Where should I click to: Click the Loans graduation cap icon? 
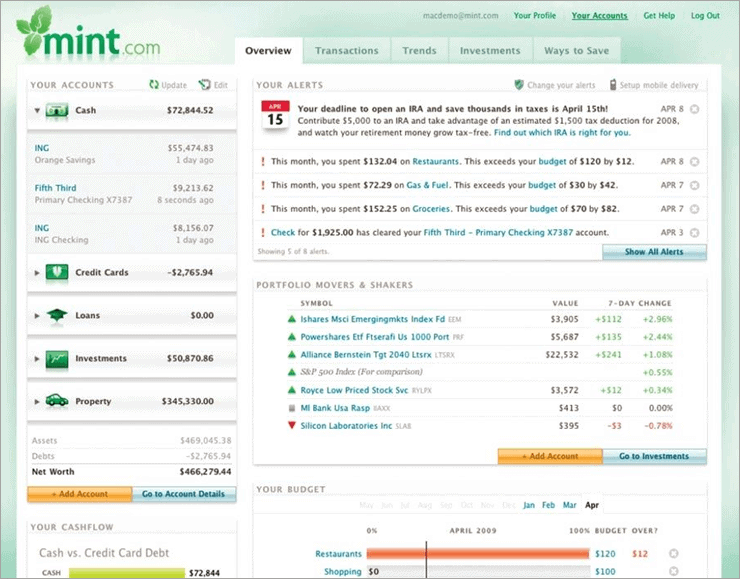[x=57, y=315]
